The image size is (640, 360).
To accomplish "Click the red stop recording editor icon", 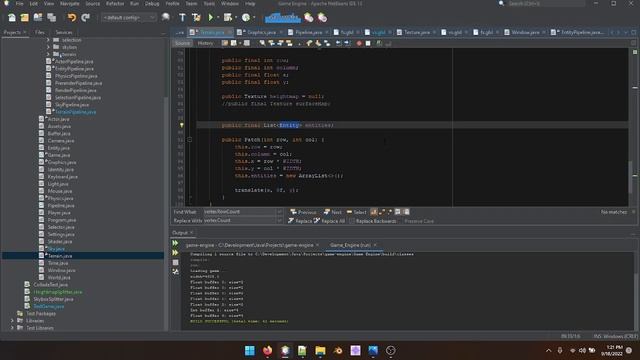I will [x=359, y=43].
